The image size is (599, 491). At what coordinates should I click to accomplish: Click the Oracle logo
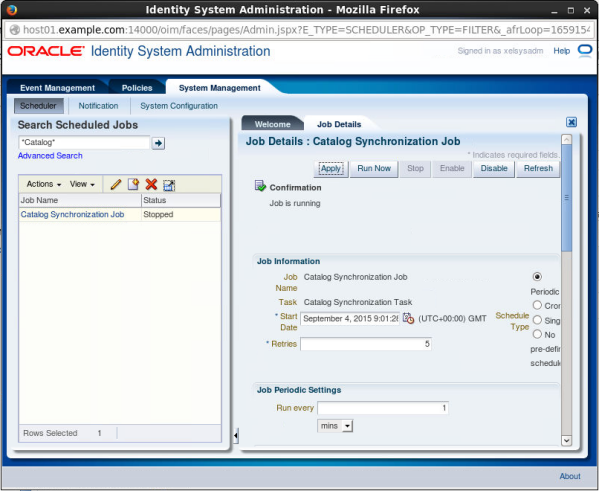[x=46, y=51]
